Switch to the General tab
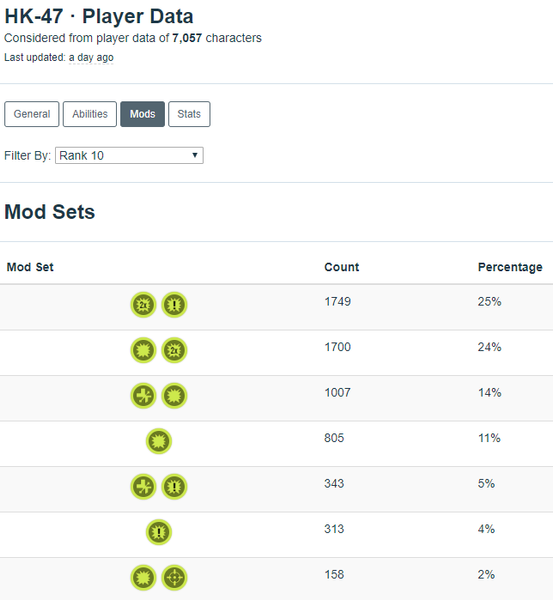553x600 pixels. point(32,114)
